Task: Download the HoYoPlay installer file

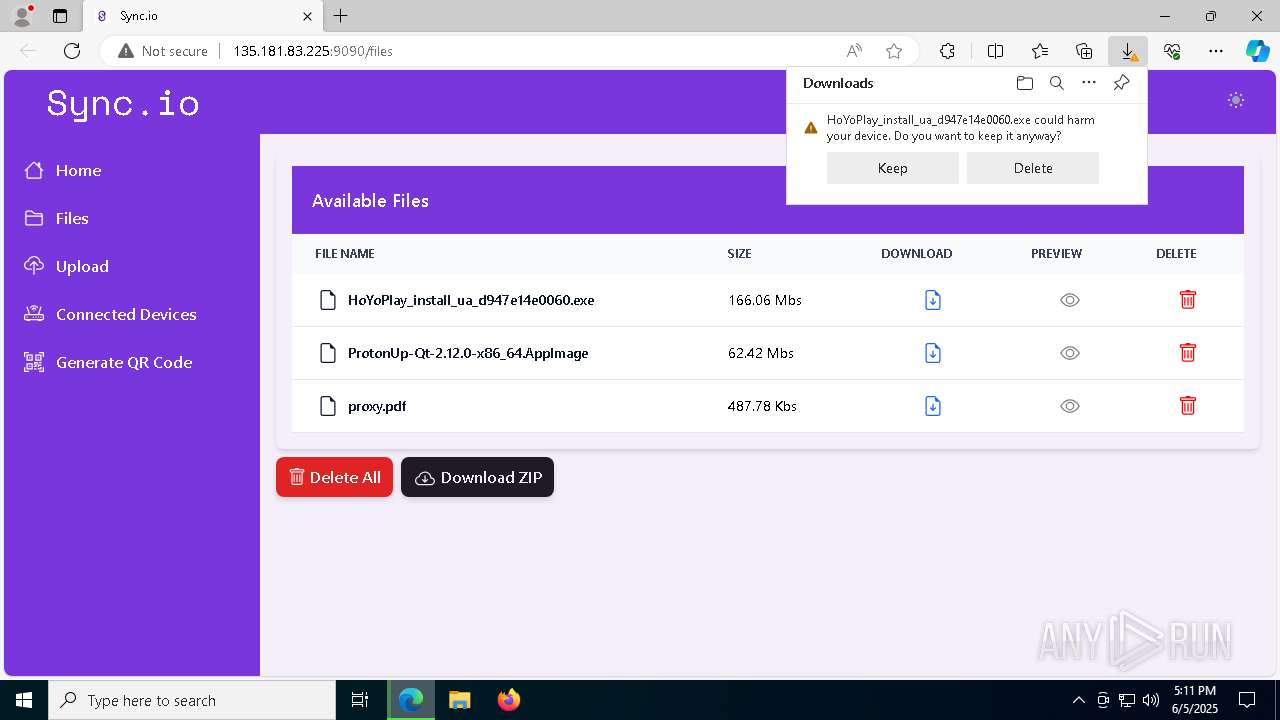Action: (x=933, y=300)
